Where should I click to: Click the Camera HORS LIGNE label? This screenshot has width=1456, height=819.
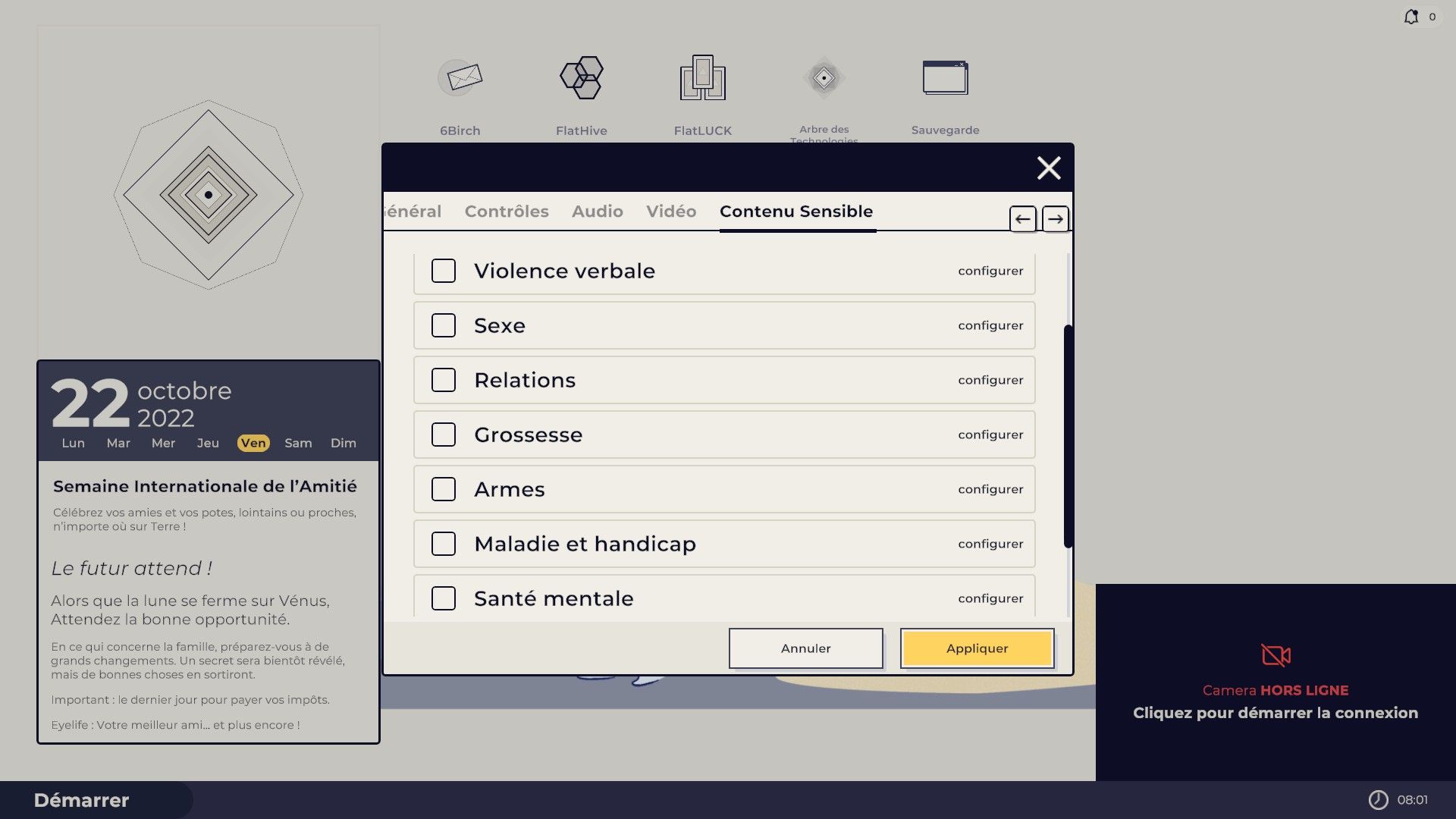pos(1276,690)
